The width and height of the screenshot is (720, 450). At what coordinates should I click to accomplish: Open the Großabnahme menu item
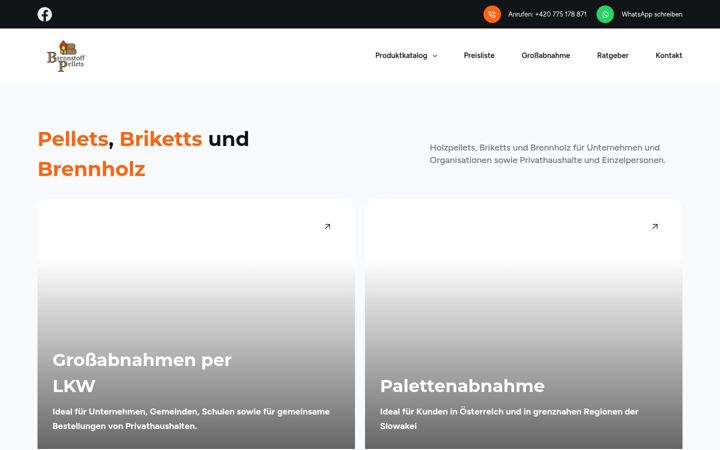click(x=546, y=56)
